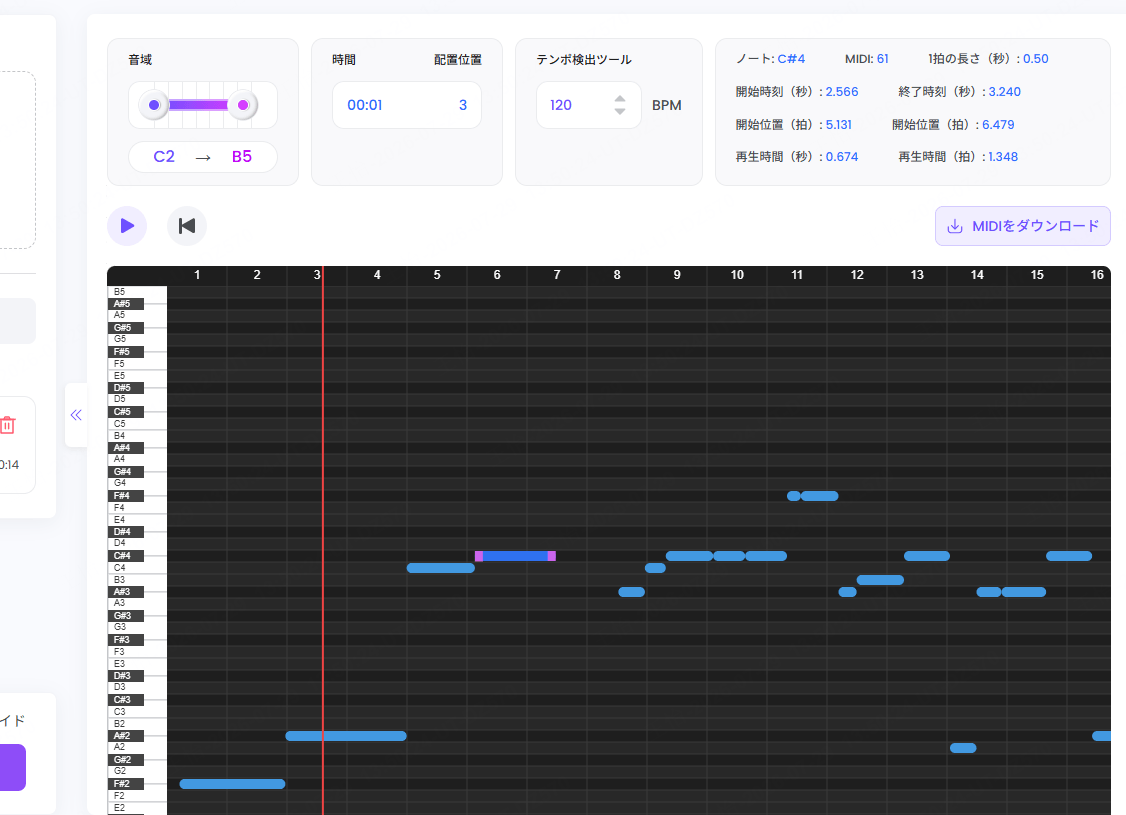Rewind to start with skip-back button
This screenshot has height=815, width=1126.
tap(187, 226)
